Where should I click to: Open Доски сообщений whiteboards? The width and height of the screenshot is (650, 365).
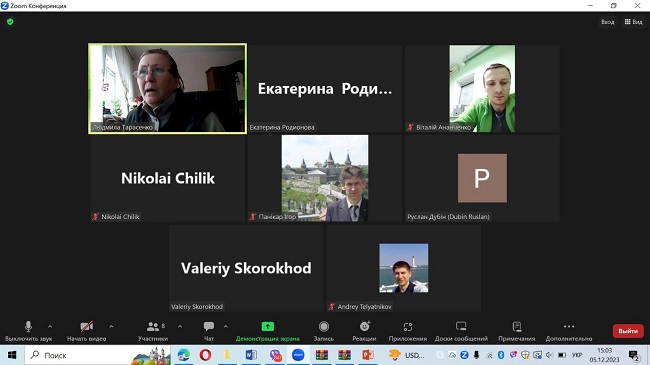coord(461,331)
